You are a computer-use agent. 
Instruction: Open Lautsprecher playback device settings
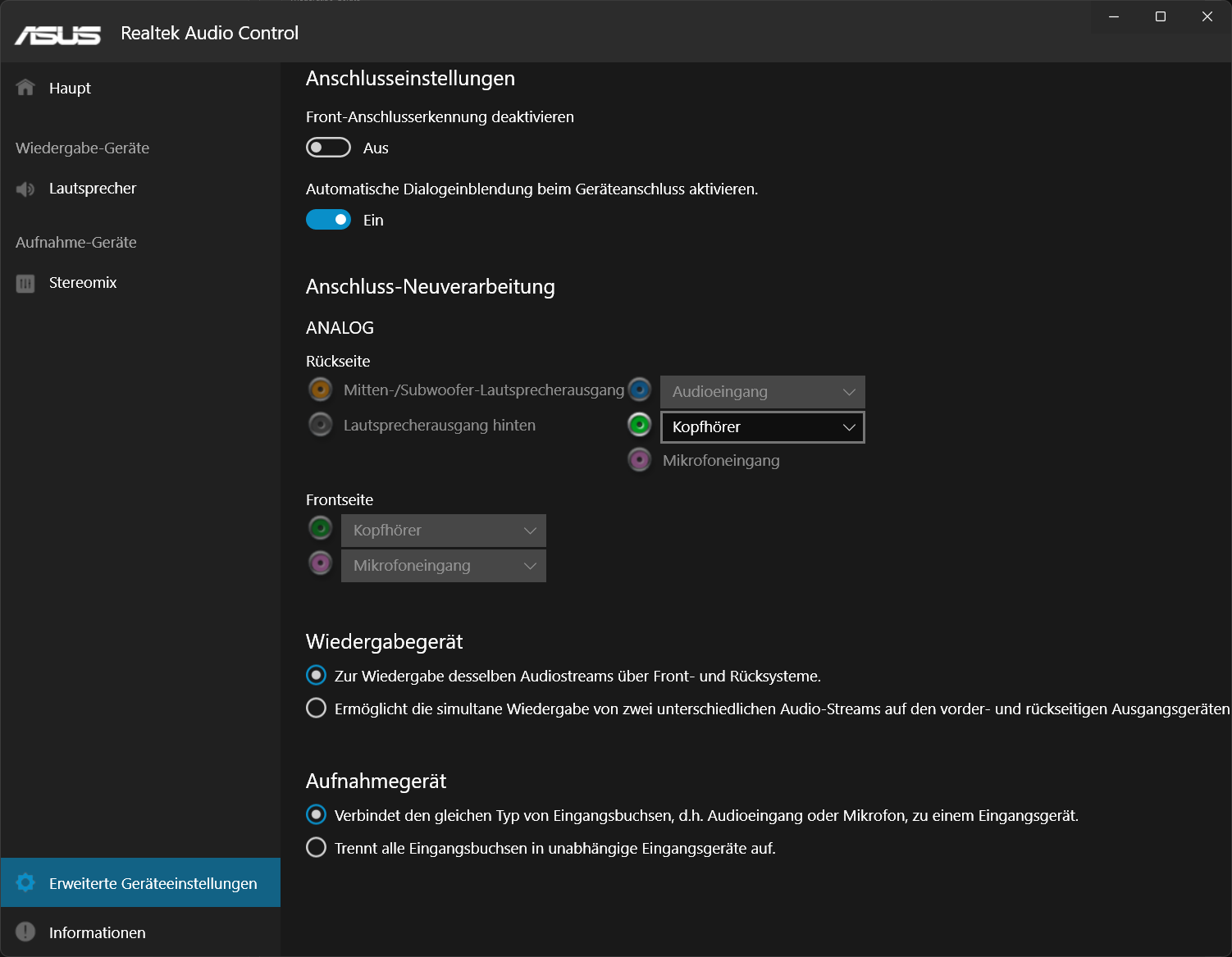(x=92, y=189)
